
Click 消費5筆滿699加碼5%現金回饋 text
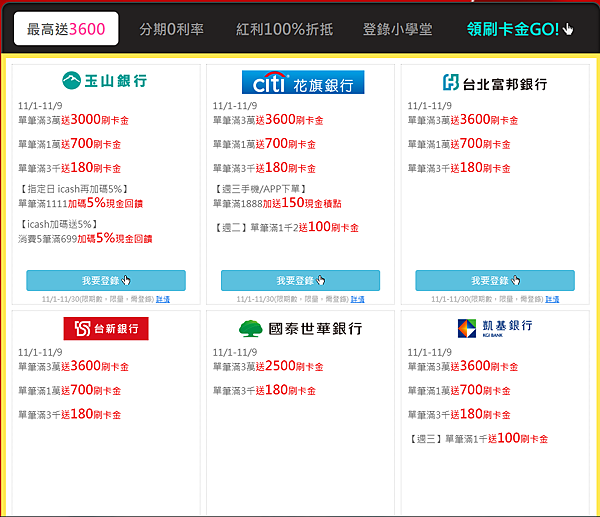(x=85, y=238)
